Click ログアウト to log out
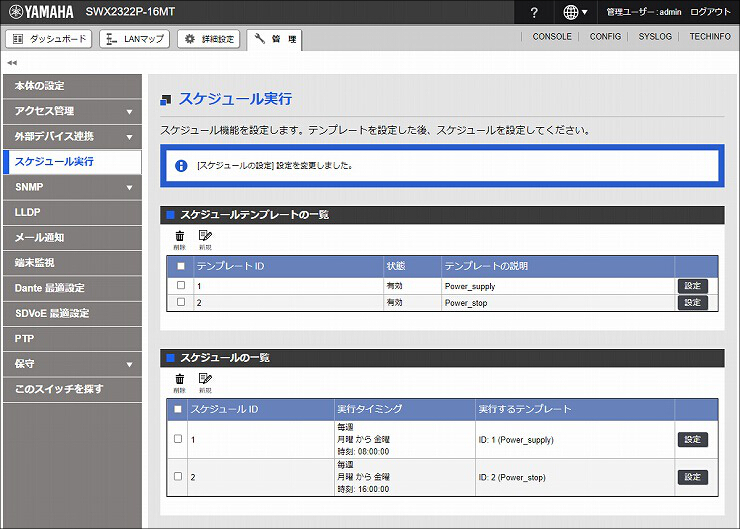 pos(710,12)
